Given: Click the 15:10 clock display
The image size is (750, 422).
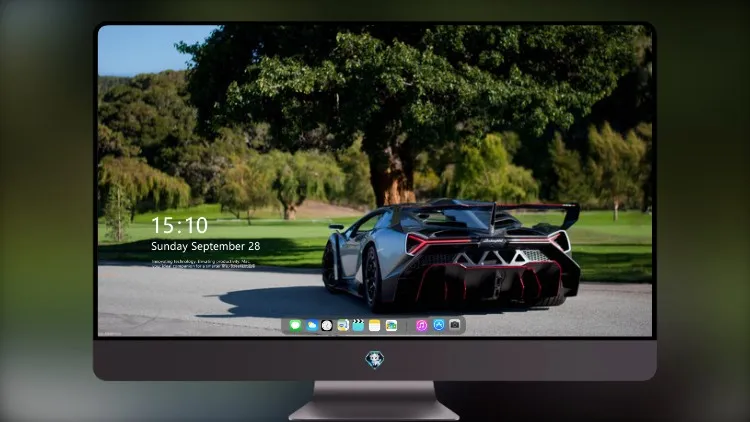Looking at the screenshot, I should [x=179, y=225].
